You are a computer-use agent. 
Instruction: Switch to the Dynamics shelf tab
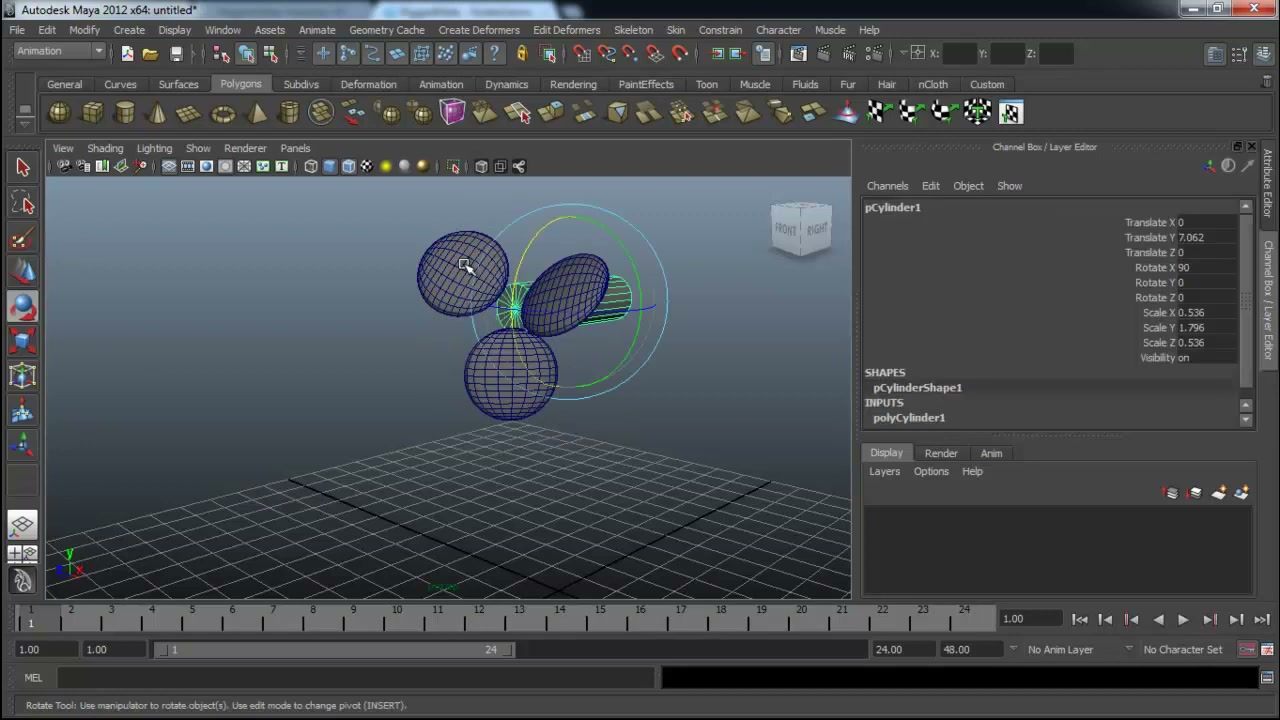(x=506, y=85)
